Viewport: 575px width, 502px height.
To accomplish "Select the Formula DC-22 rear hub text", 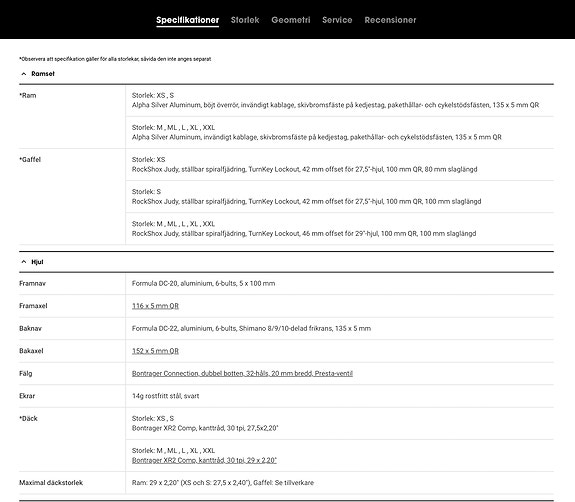I will tap(251, 329).
